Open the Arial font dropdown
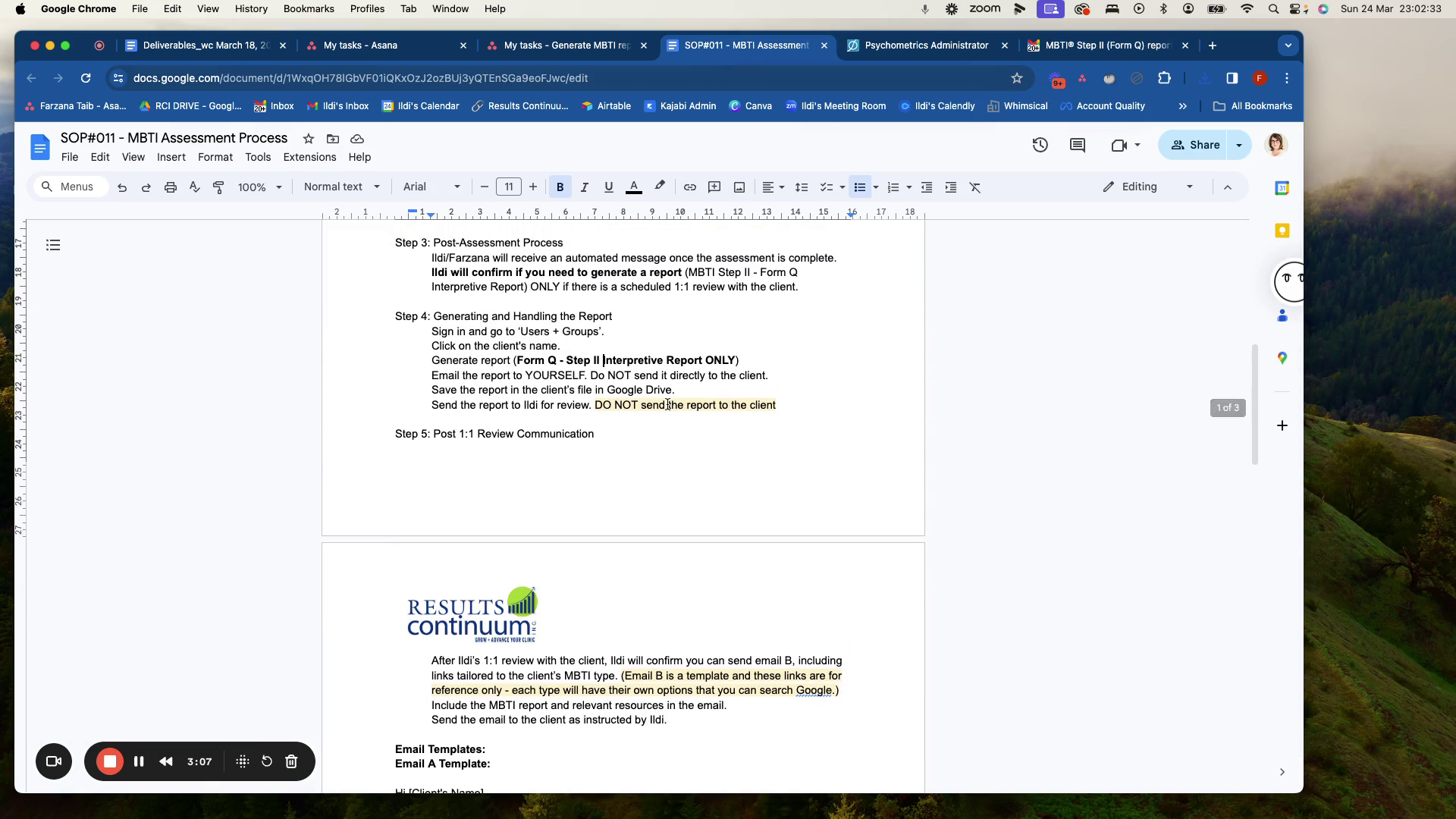 431,187
